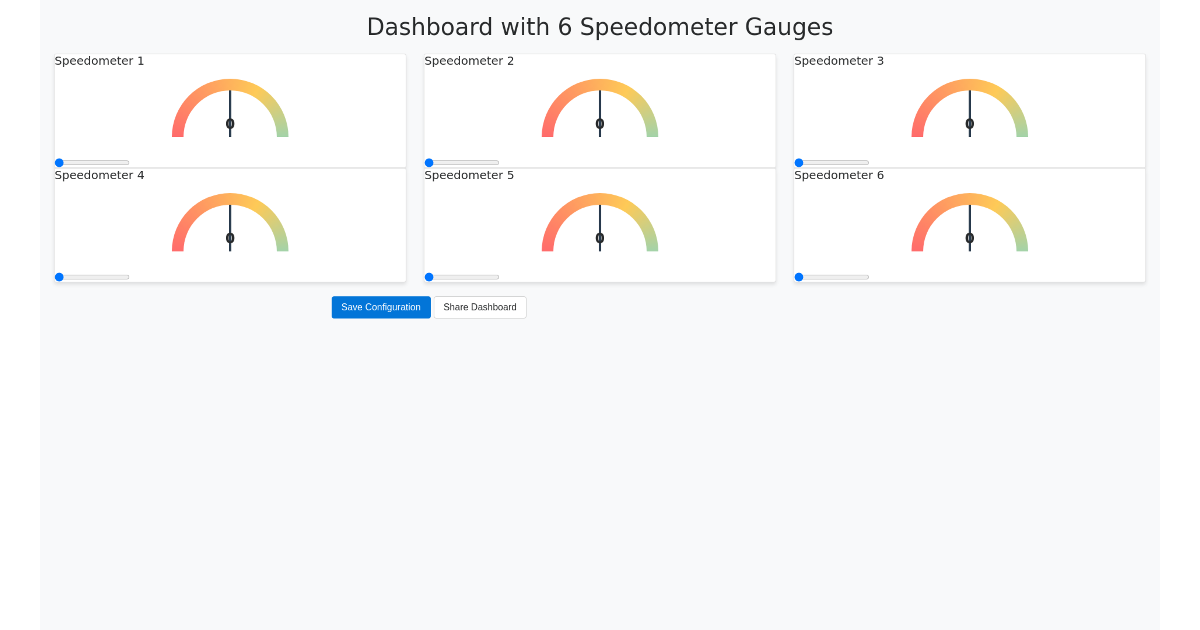
Task: Click the "Speedometer 5" title label
Action: click(x=469, y=175)
